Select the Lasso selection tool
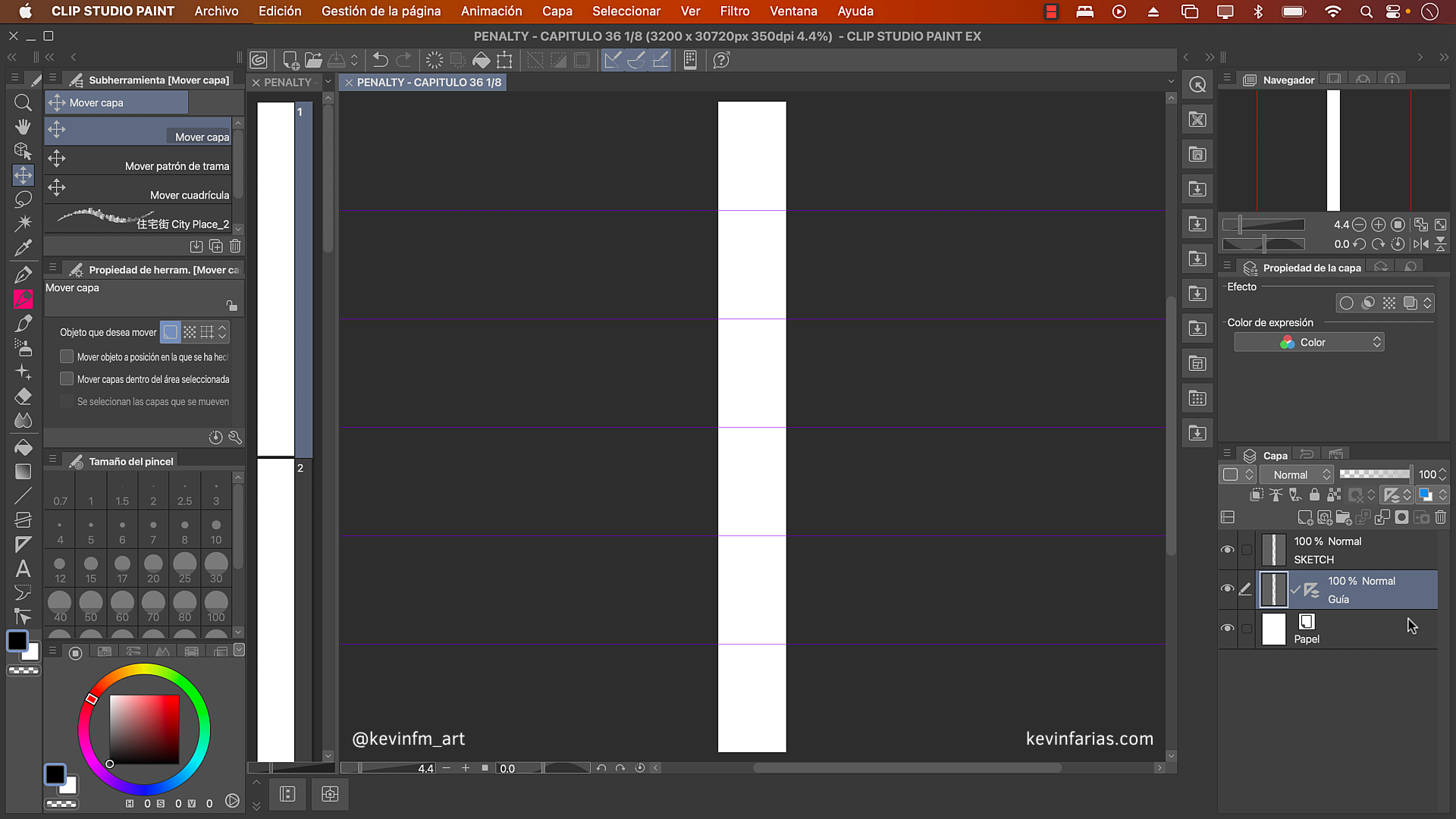1456x819 pixels. [23, 199]
